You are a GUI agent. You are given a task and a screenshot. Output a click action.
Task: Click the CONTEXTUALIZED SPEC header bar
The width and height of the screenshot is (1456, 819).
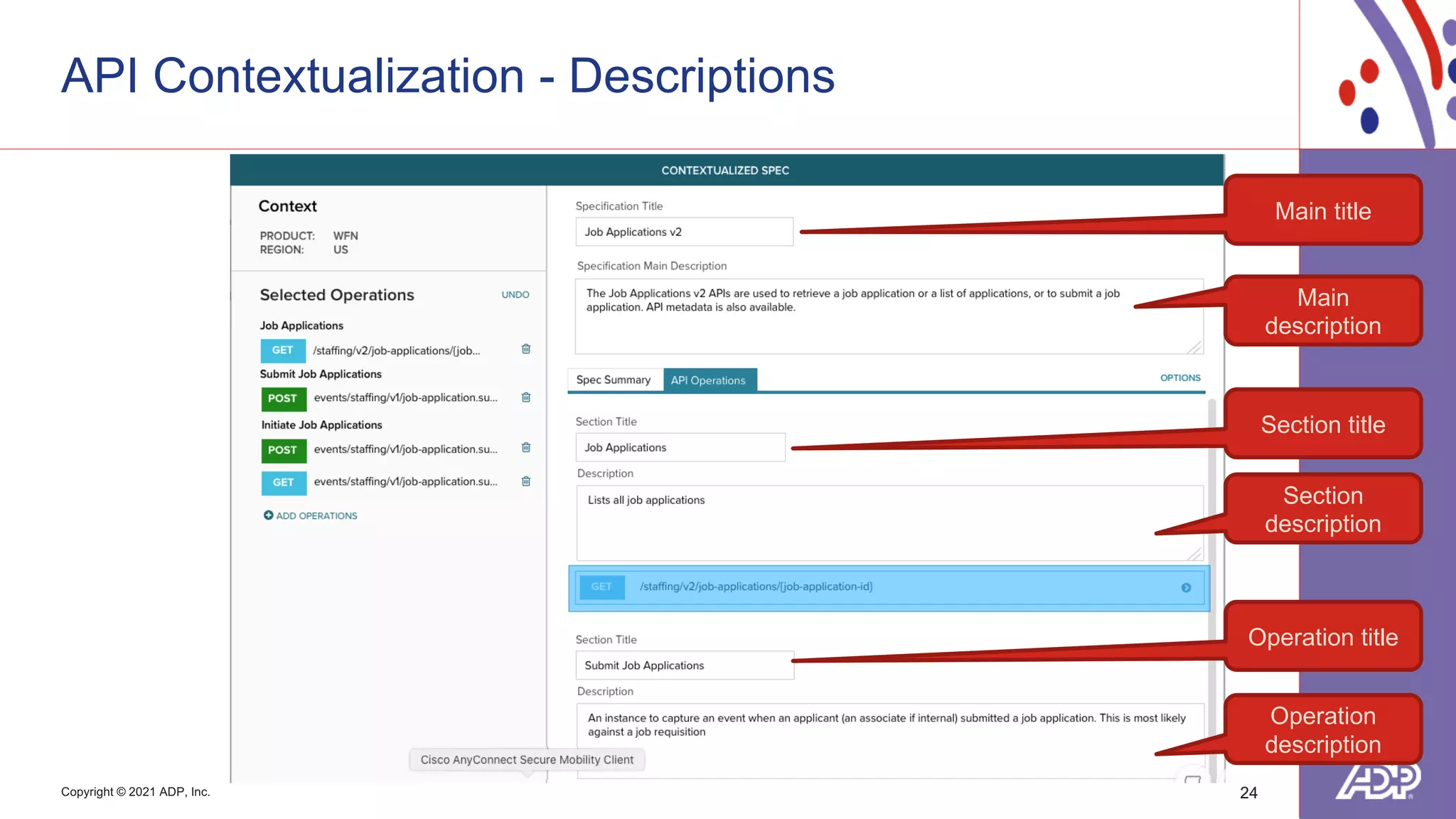pyautogui.click(x=727, y=171)
